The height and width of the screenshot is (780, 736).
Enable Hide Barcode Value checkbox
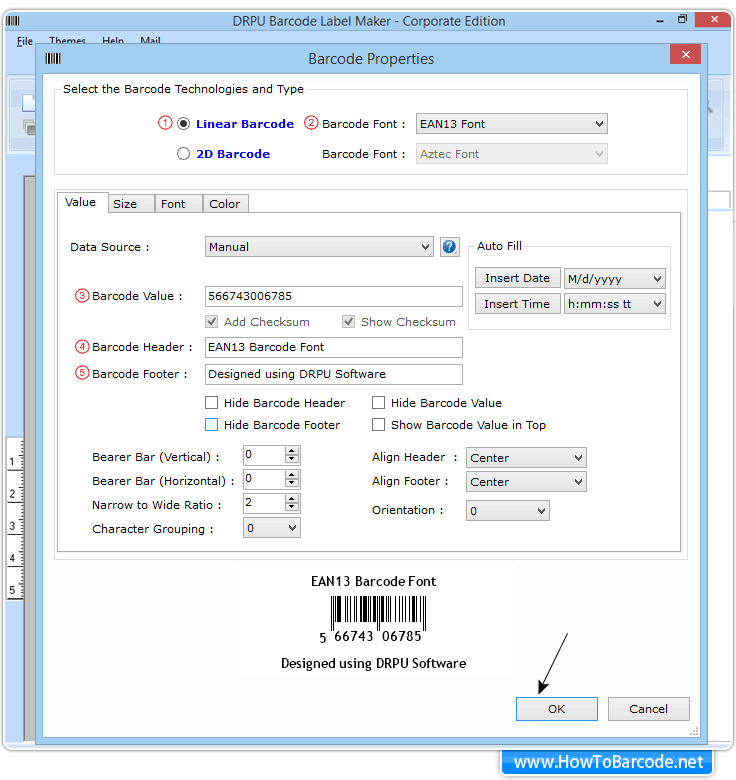coord(378,402)
